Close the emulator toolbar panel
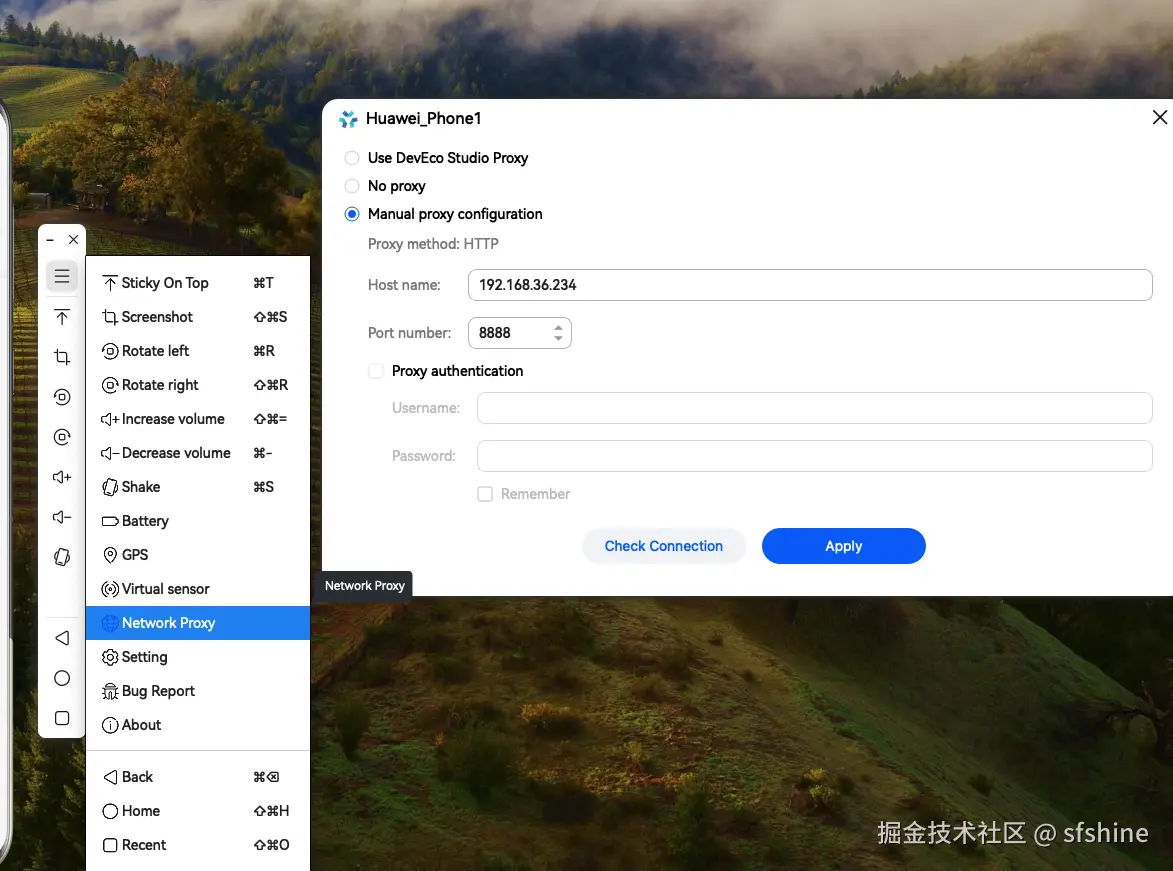The height and width of the screenshot is (871, 1173). coord(73,239)
